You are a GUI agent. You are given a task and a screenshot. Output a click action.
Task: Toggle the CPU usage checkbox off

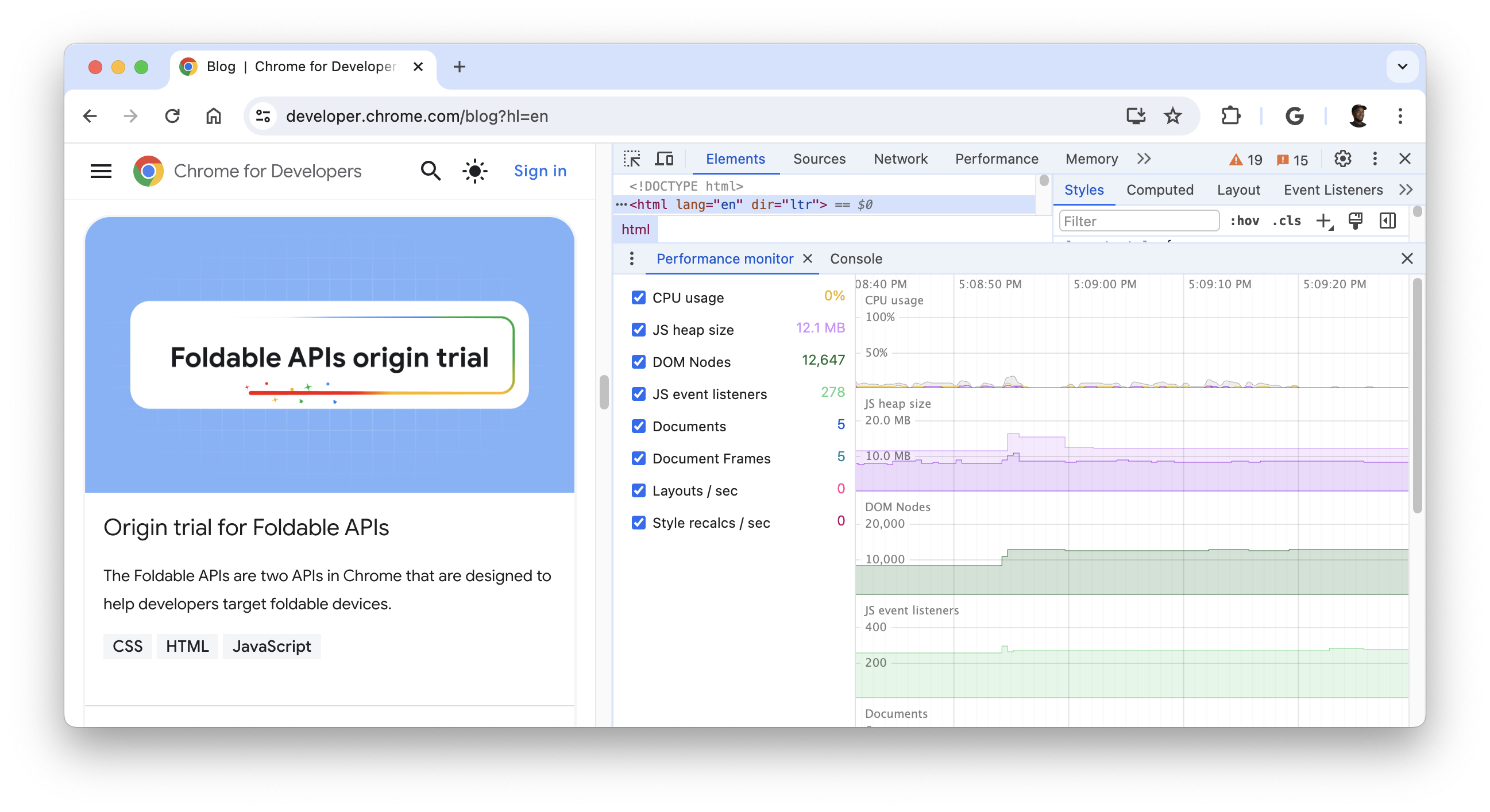click(639, 297)
